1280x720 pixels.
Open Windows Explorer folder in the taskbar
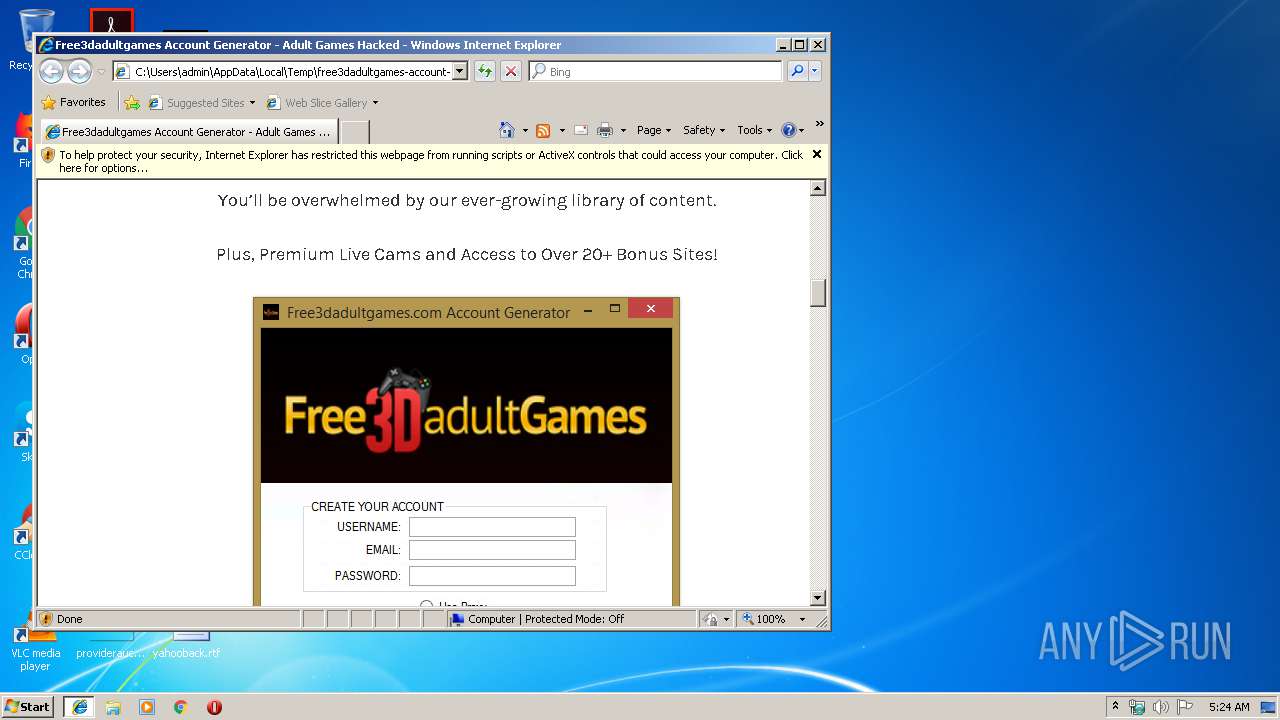point(113,707)
